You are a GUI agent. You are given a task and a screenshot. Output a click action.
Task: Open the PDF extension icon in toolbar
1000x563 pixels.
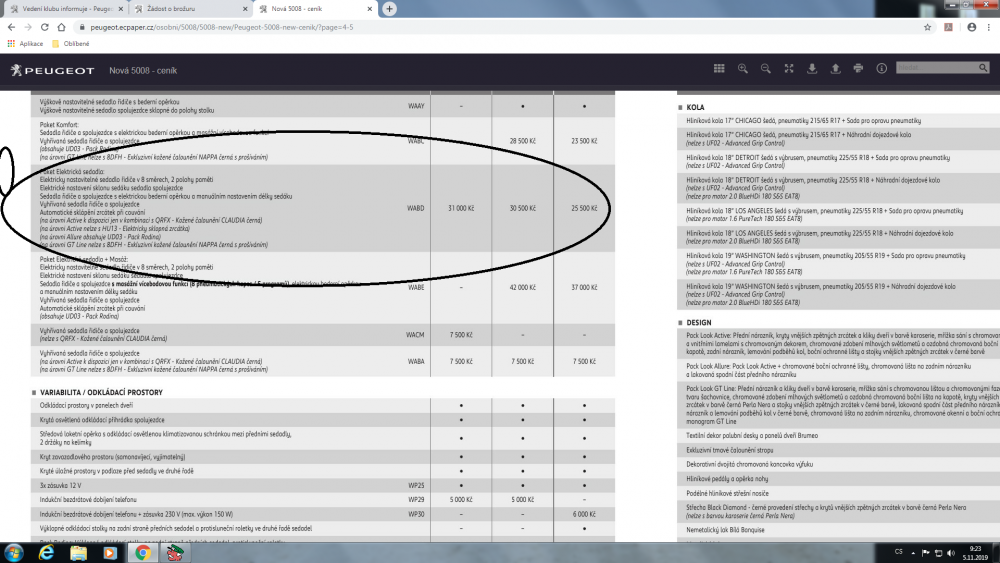pos(948,27)
